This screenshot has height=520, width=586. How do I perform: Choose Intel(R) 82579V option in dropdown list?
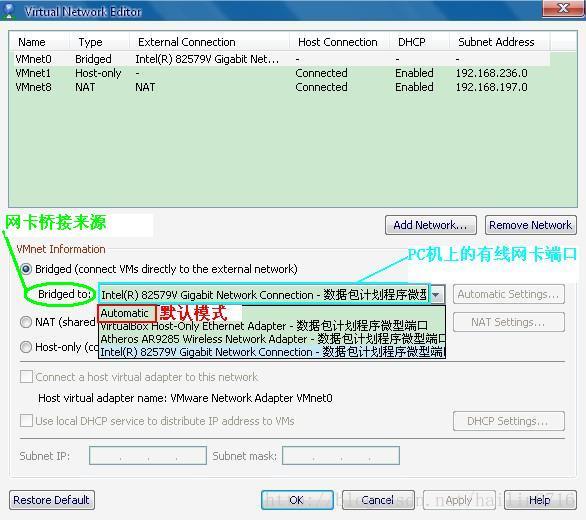pos(272,352)
